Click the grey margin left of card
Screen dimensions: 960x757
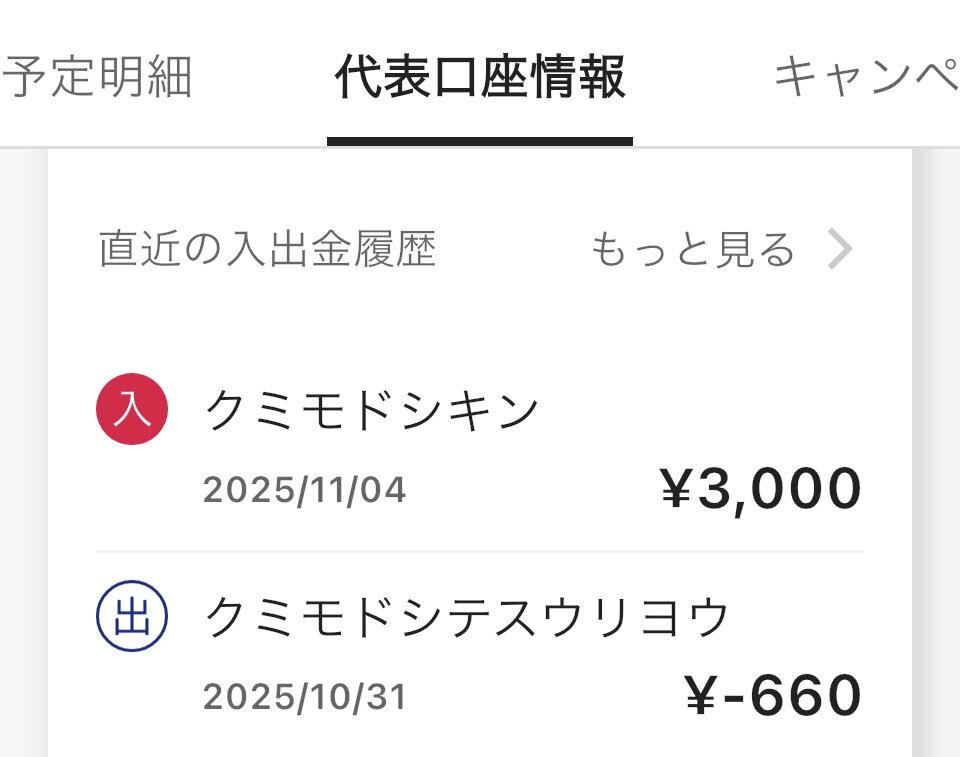pyautogui.click(x=23, y=450)
